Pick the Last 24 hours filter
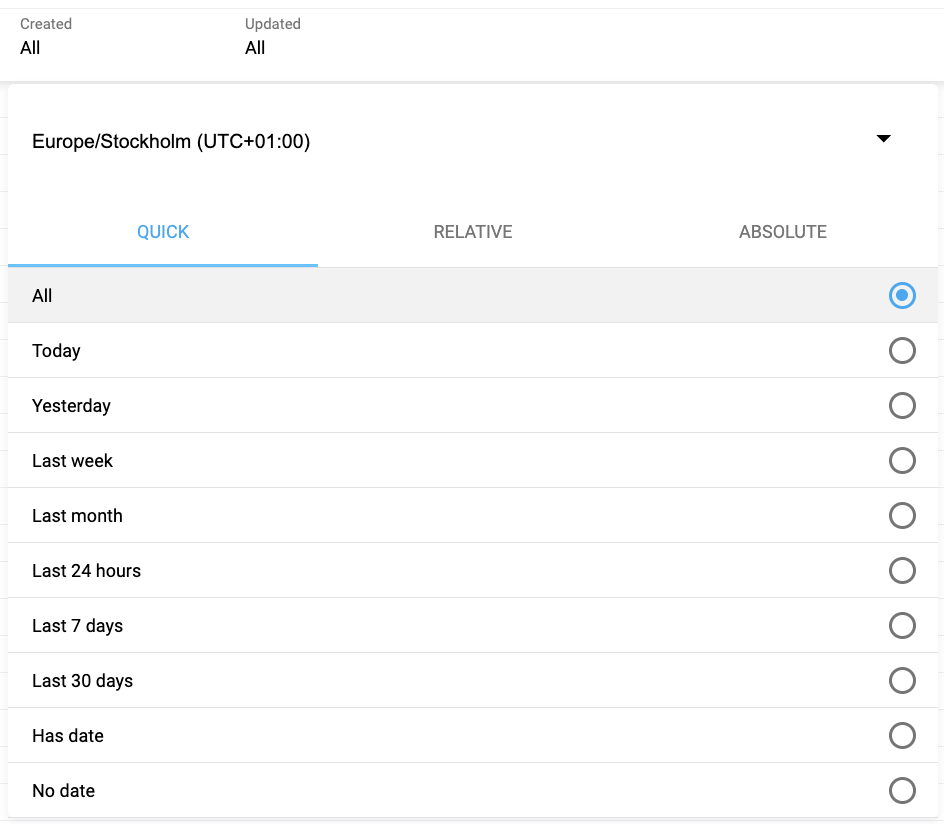 coord(902,570)
